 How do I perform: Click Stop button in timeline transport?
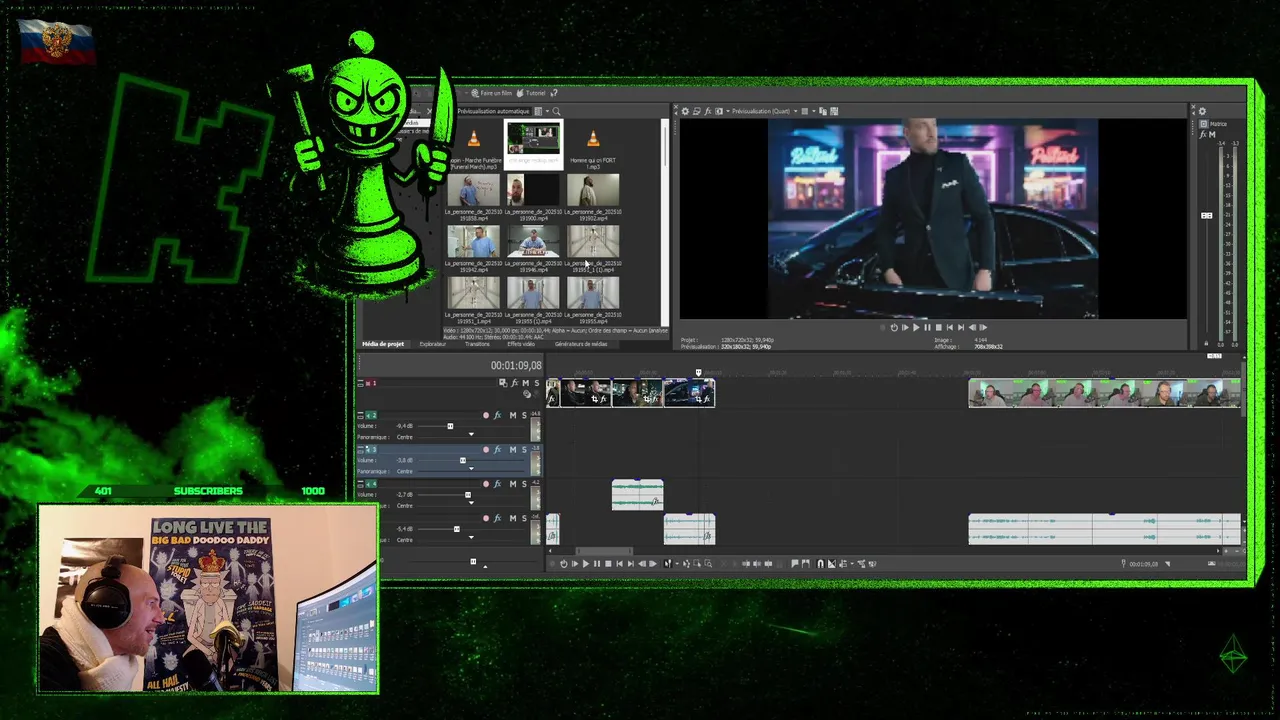click(x=608, y=563)
